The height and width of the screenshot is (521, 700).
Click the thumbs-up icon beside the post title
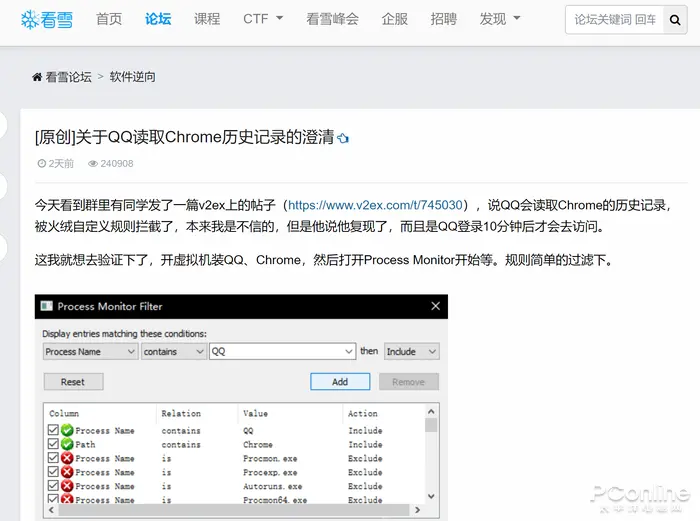343,139
